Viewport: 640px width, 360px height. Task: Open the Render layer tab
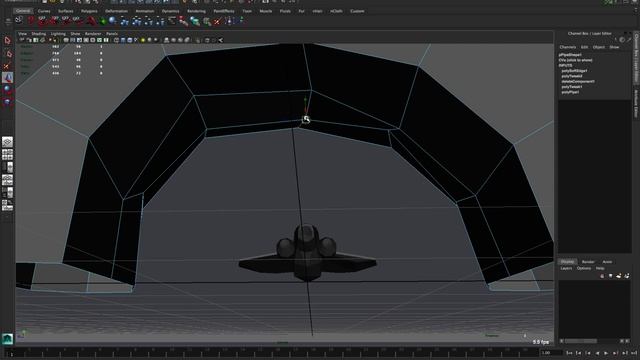[588, 262]
